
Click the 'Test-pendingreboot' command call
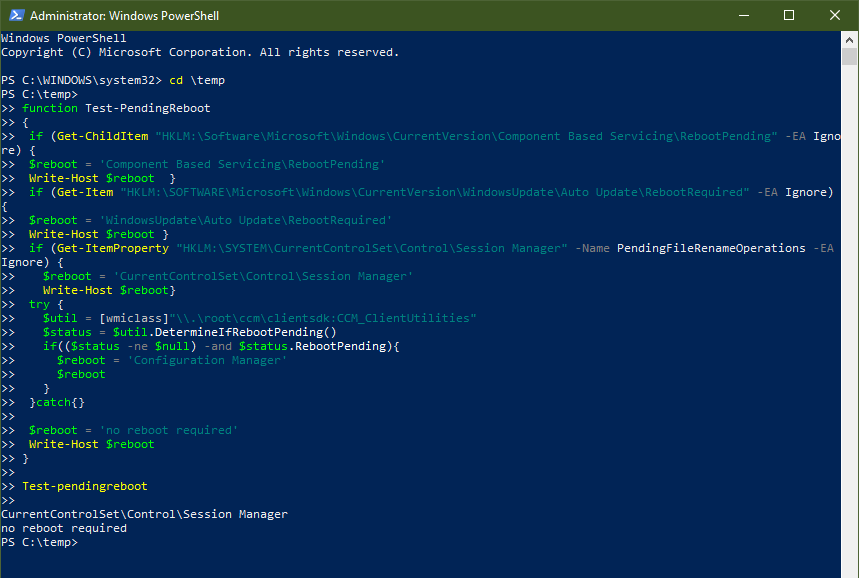pyautogui.click(x=85, y=486)
